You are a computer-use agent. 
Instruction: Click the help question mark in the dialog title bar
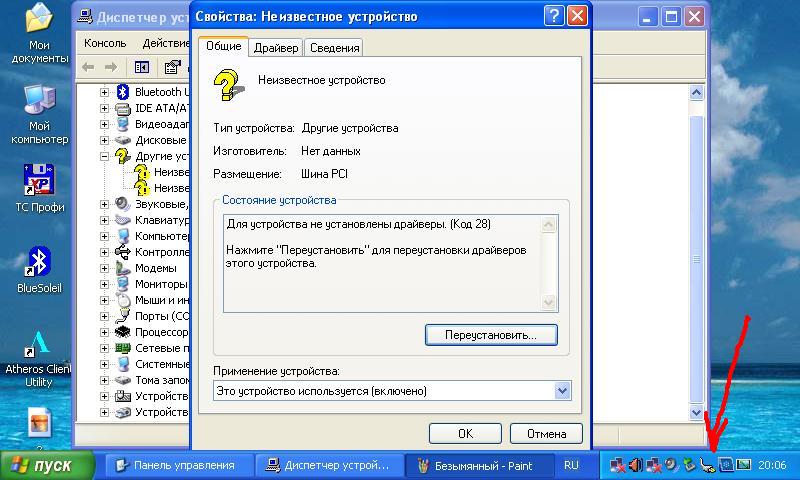coord(553,16)
